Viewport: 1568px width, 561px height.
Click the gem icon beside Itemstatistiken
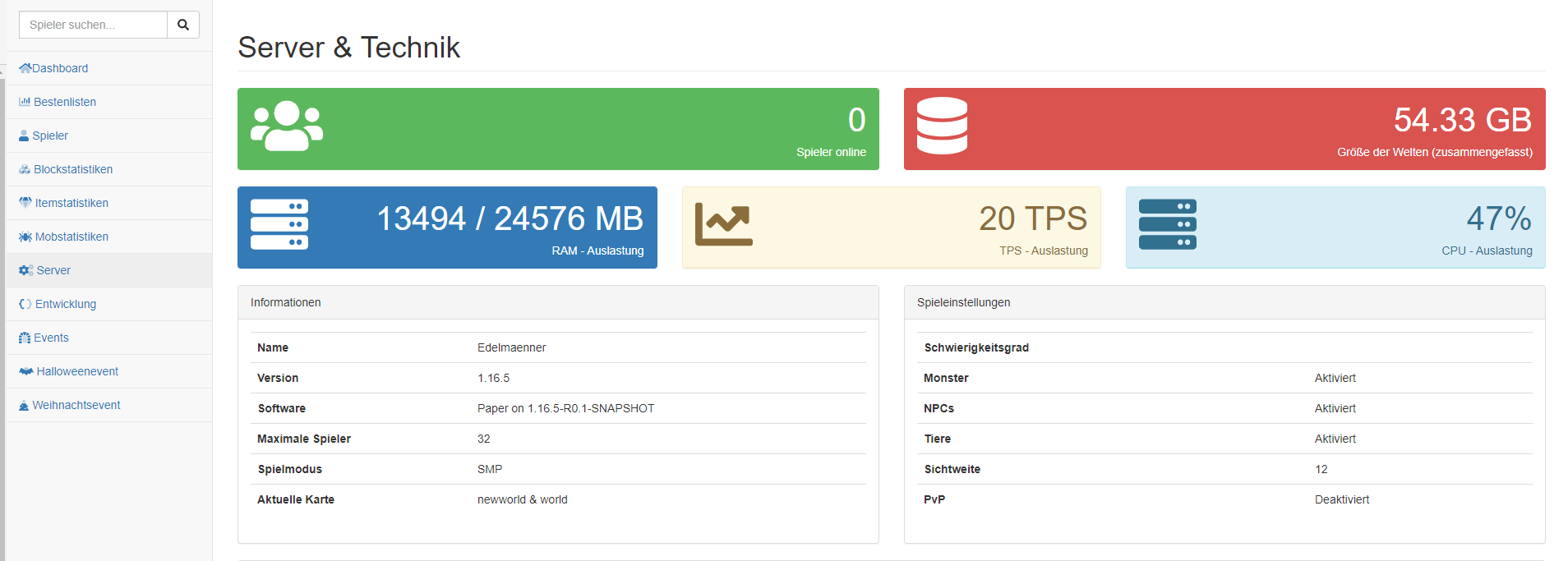click(x=25, y=203)
